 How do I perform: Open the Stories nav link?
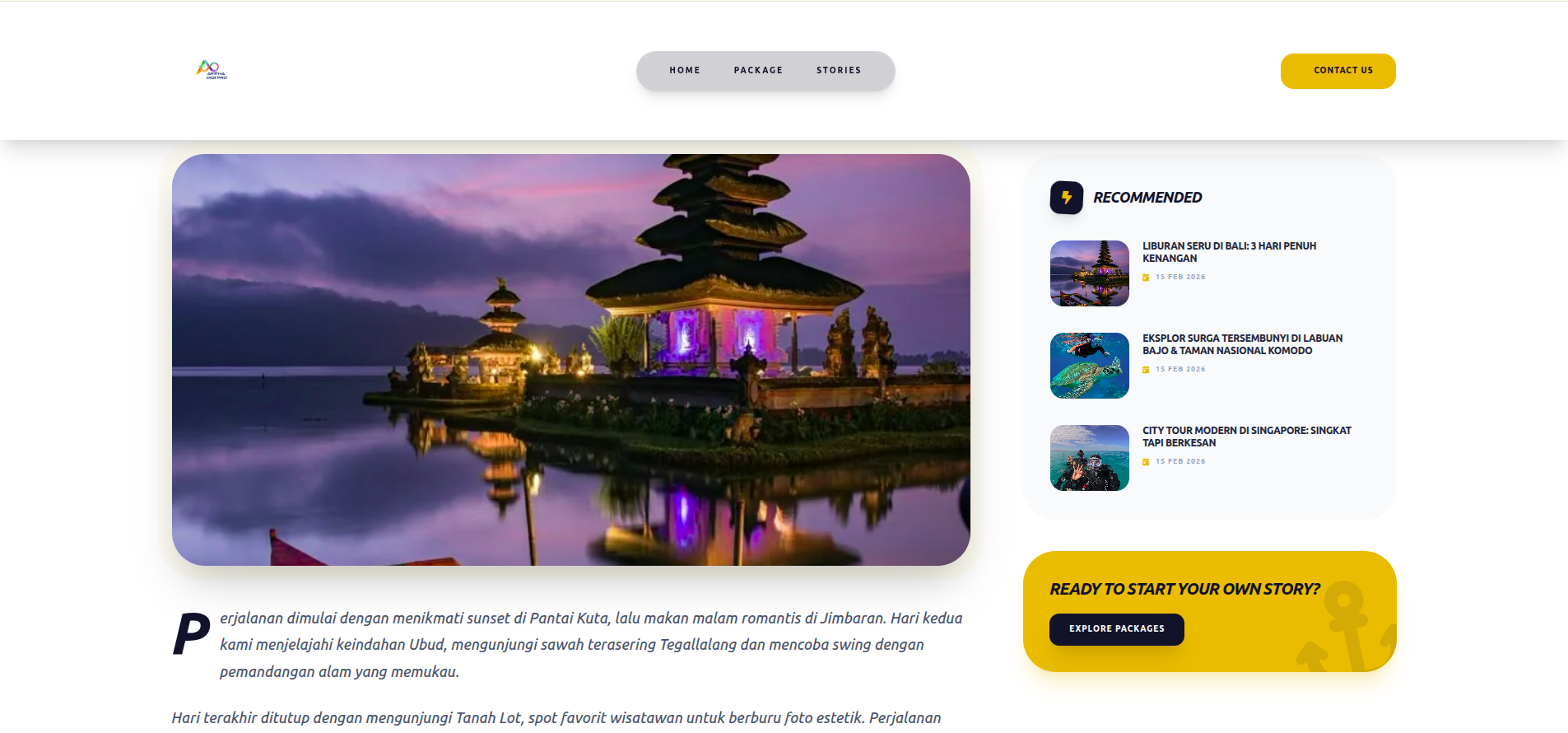[838, 71]
